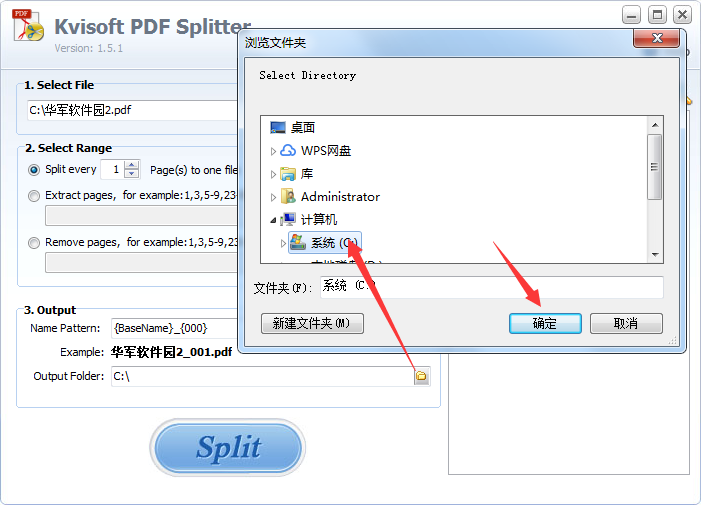Collapse the 计算机 tree node

(x=273, y=220)
